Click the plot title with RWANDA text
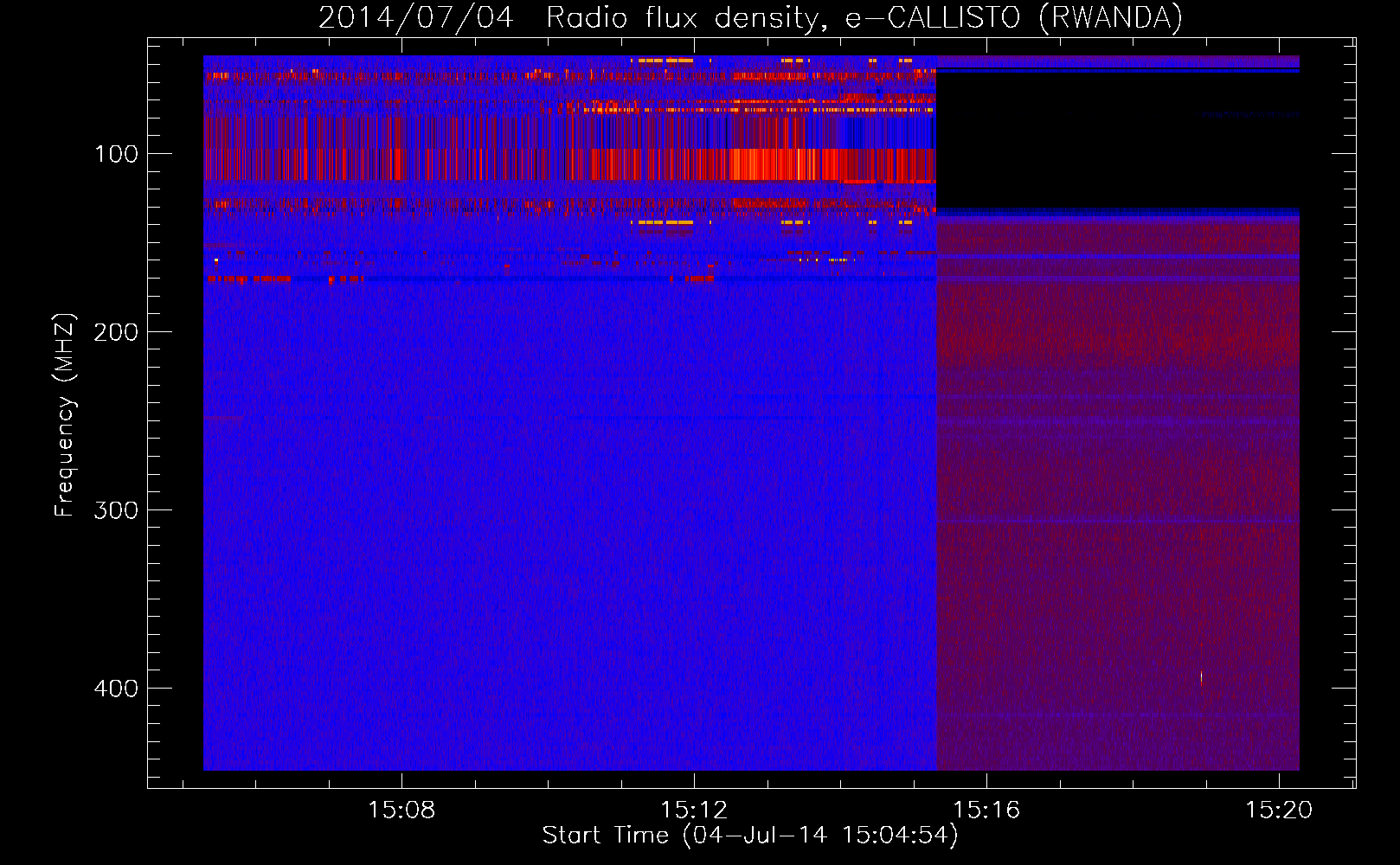 pyautogui.click(x=750, y=17)
